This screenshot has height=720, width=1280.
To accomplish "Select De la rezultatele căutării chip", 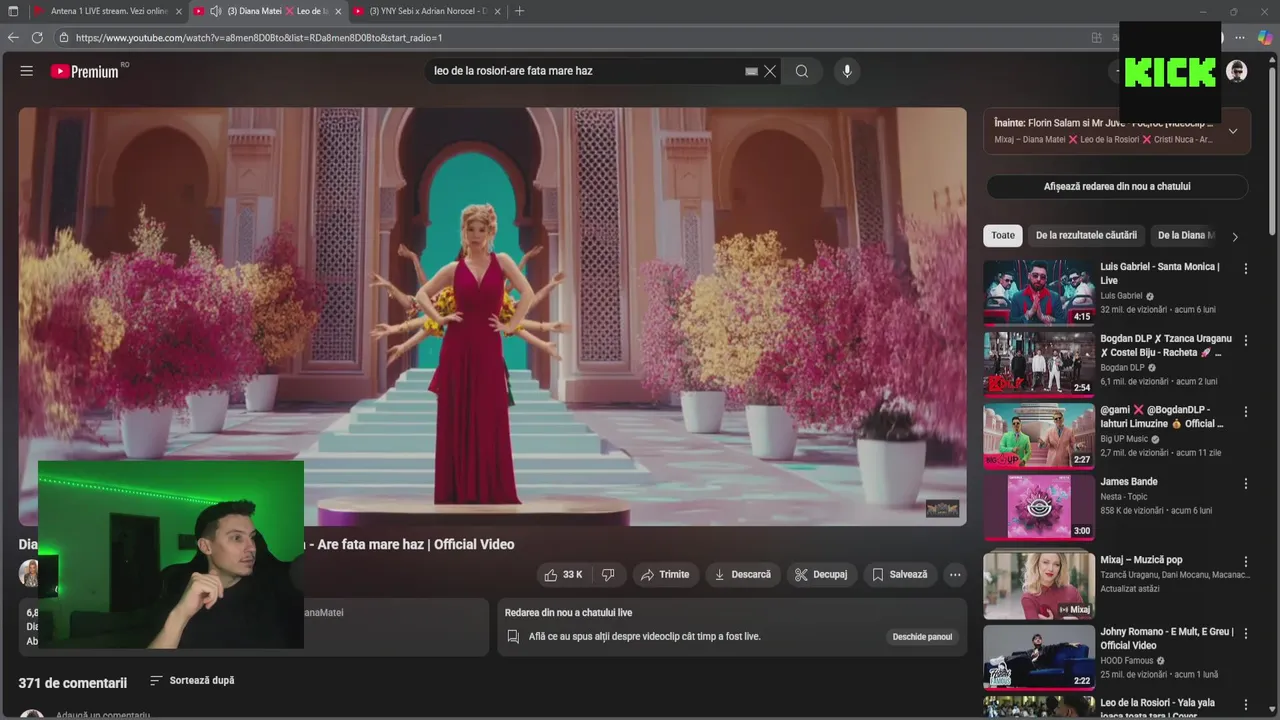I will [1086, 236].
